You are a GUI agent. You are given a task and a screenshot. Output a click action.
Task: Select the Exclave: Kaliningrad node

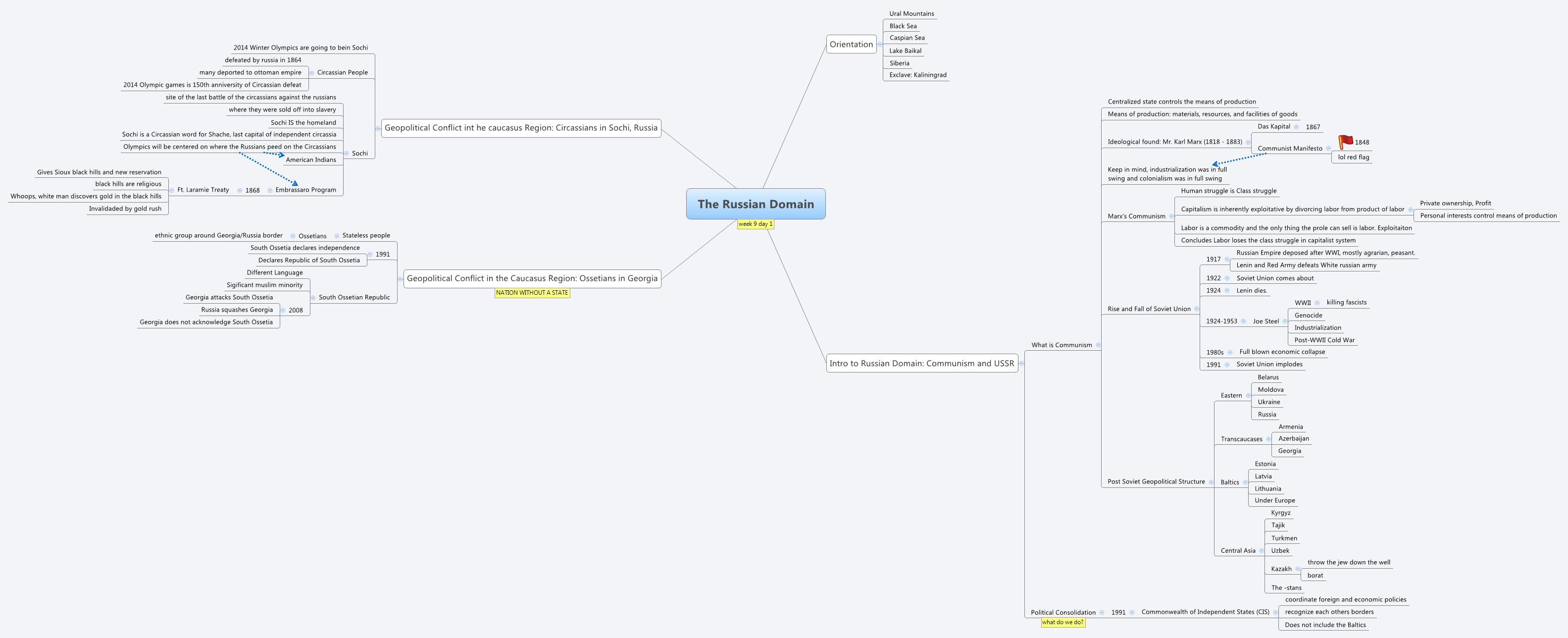pyautogui.click(x=917, y=74)
